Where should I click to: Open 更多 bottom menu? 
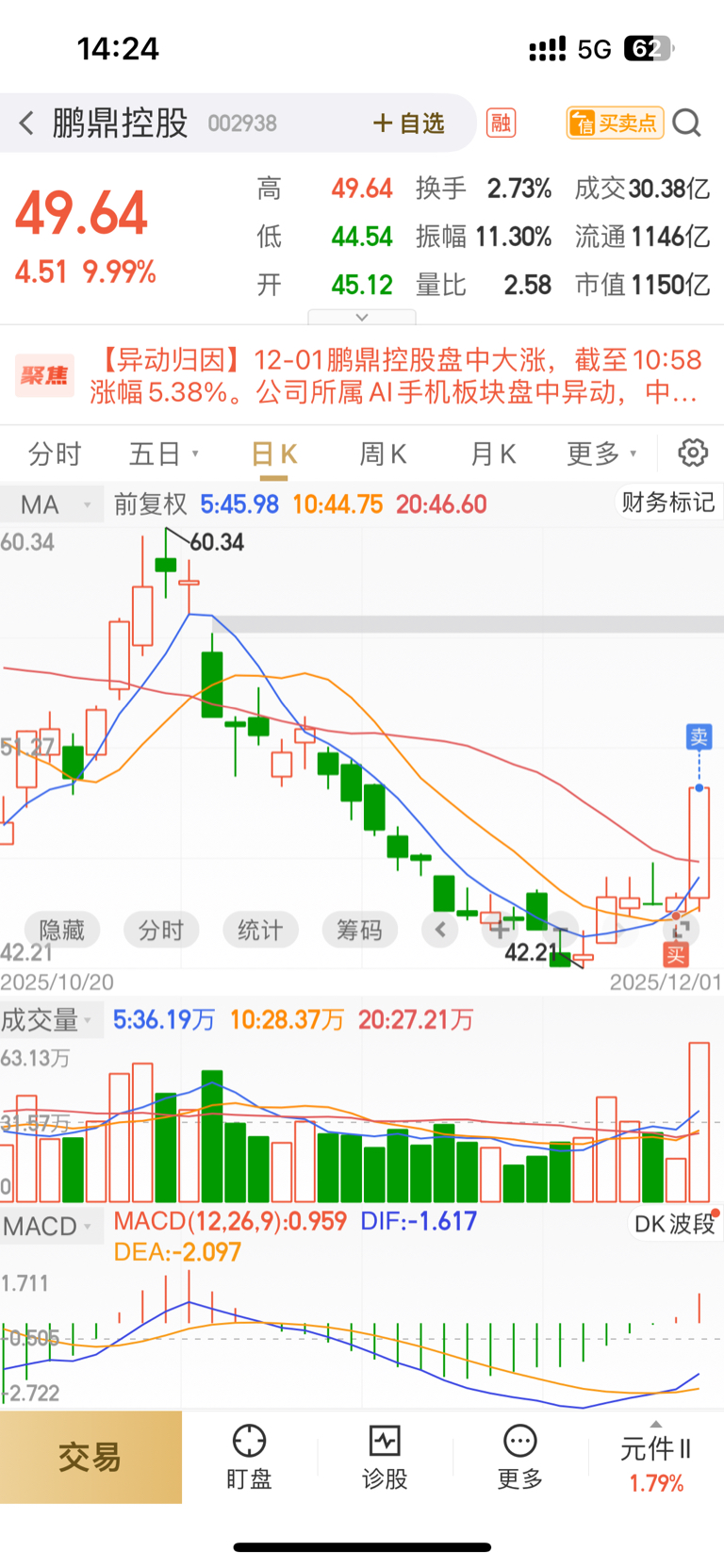coord(520,1457)
